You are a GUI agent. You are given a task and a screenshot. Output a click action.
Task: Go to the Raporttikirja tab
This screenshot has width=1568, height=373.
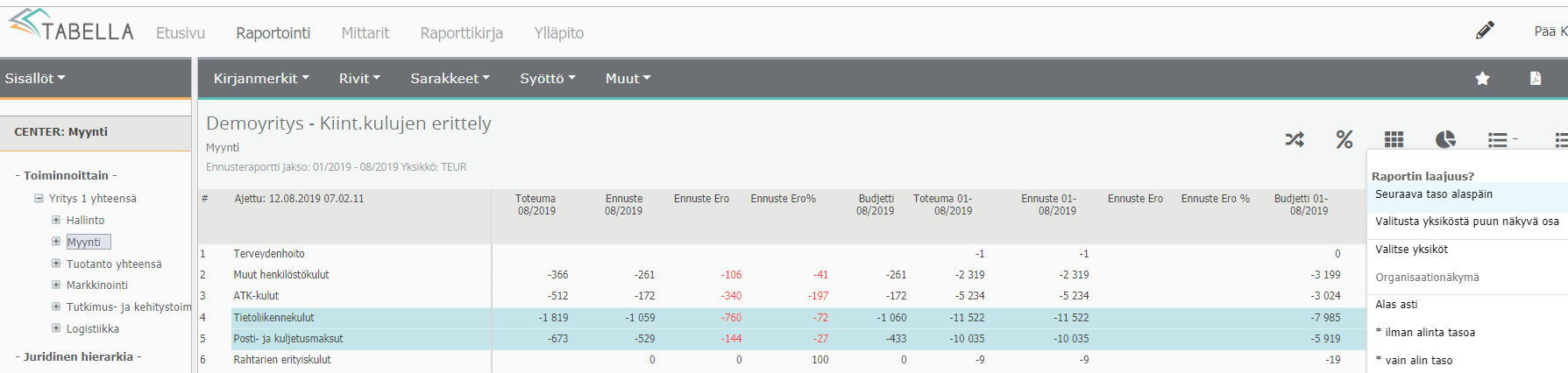click(x=461, y=33)
